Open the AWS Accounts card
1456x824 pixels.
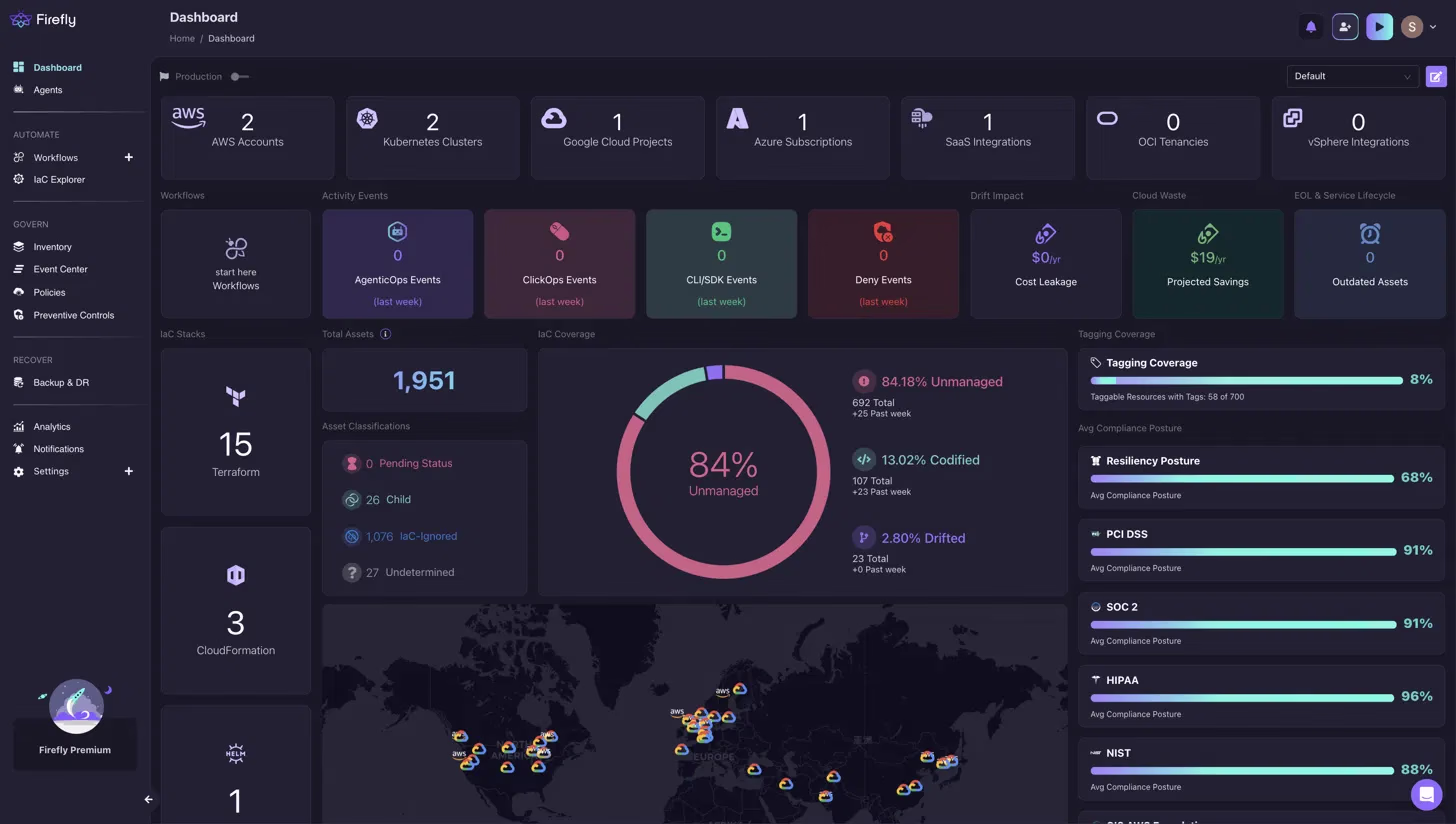click(247, 137)
